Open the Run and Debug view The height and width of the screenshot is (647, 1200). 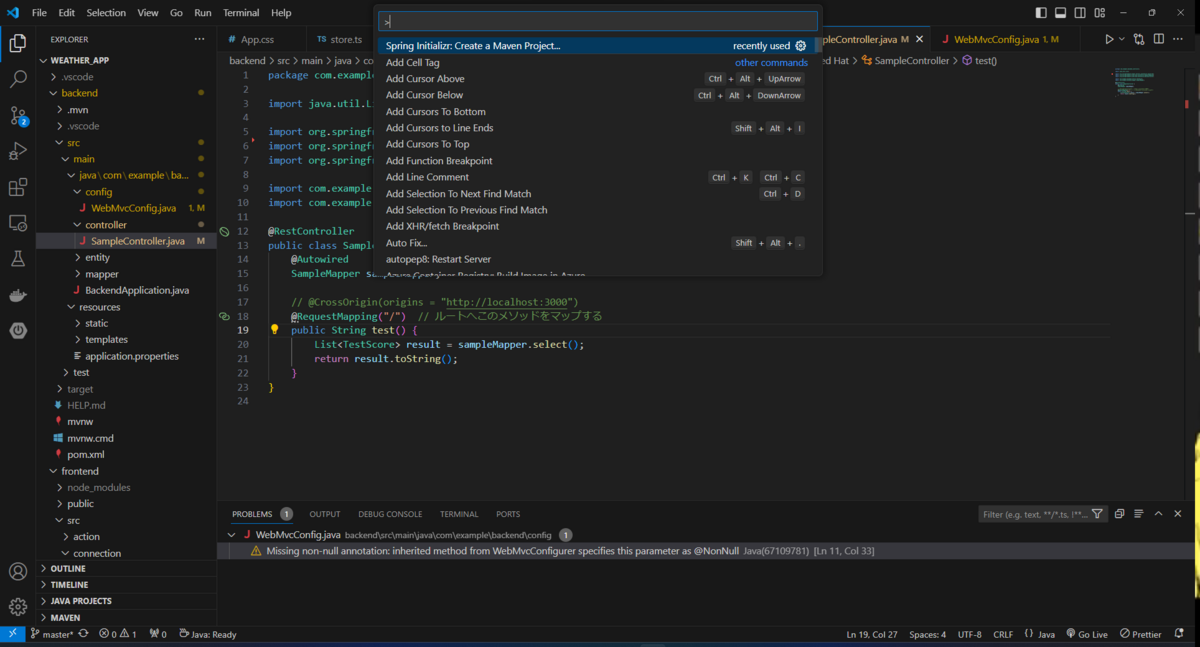coord(17,152)
